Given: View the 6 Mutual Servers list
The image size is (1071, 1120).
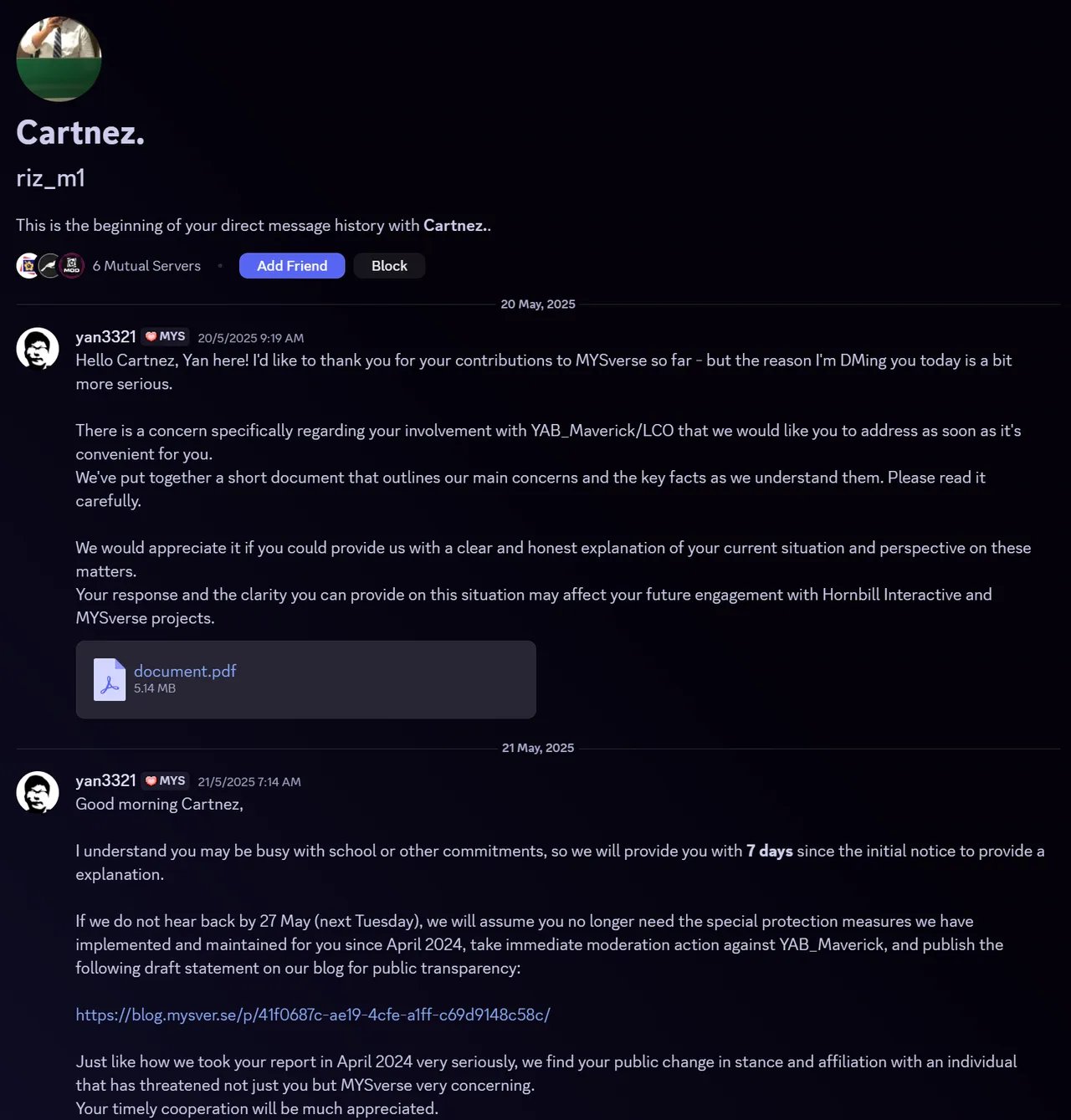Looking at the screenshot, I should pyautogui.click(x=146, y=266).
